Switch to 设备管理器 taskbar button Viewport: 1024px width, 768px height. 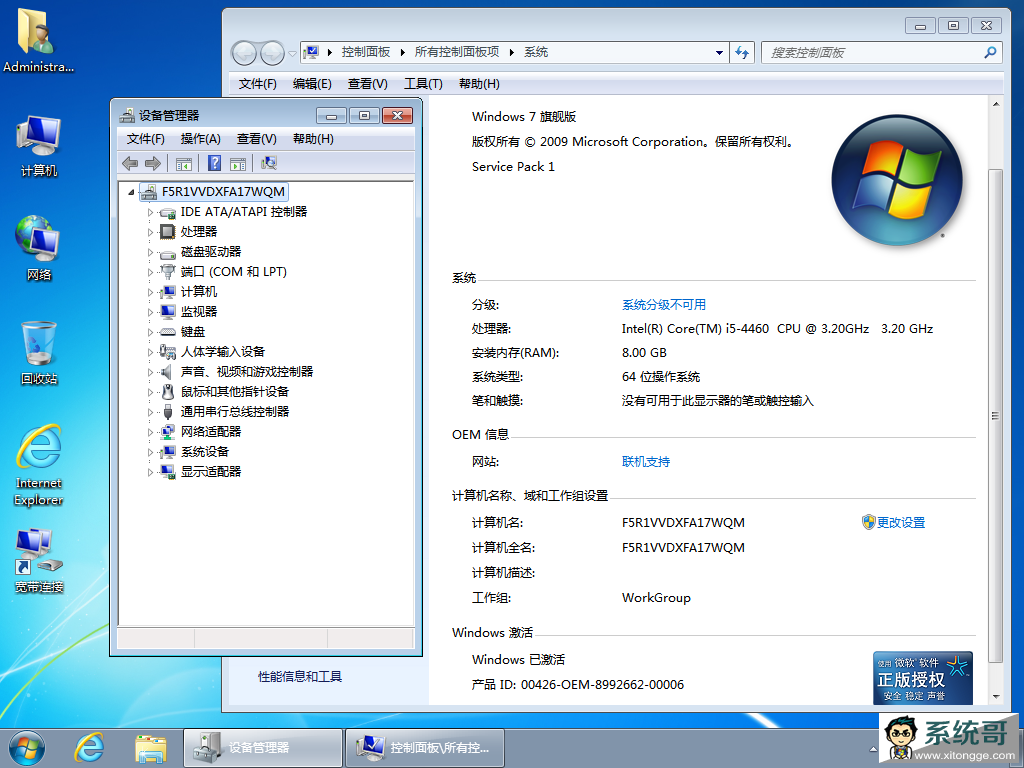[263, 748]
